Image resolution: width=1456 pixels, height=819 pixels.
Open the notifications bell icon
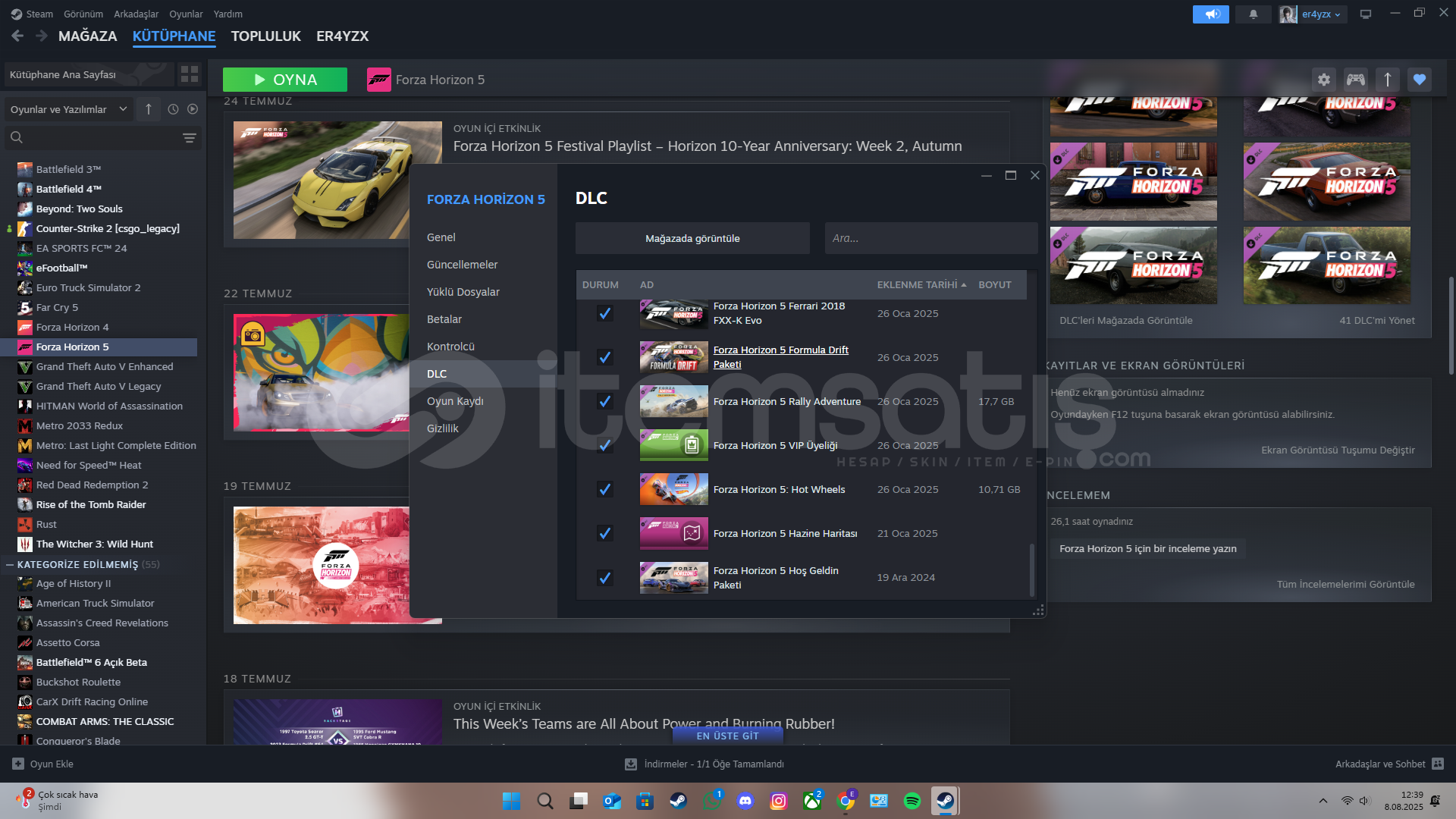tap(1253, 14)
